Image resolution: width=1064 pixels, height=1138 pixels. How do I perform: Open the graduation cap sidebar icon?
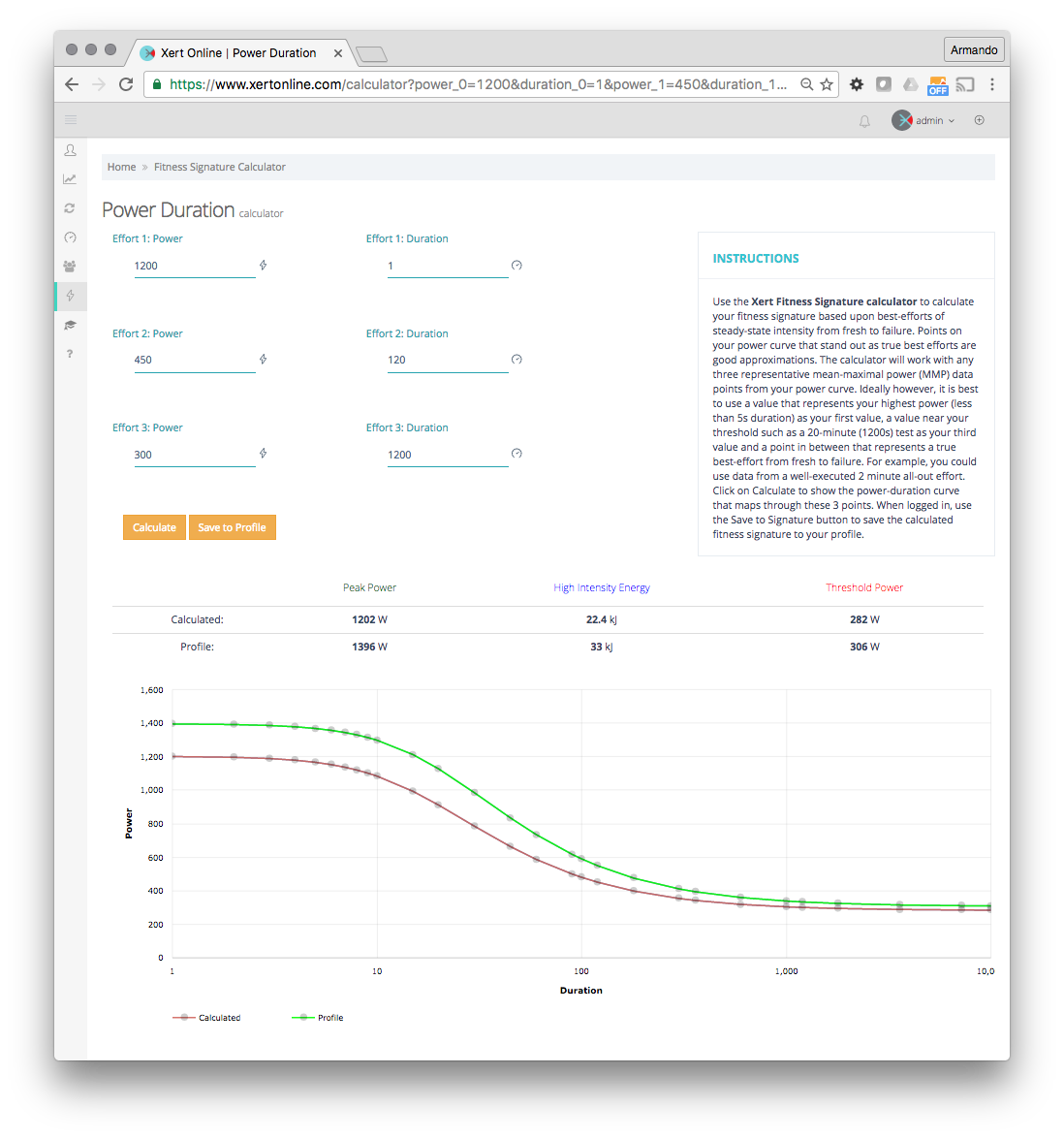(70, 325)
